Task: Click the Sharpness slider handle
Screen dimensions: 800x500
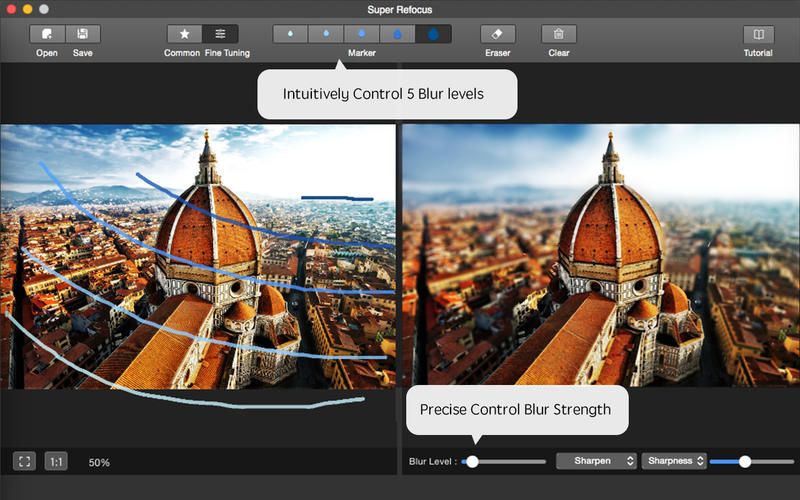Action: 745,461
